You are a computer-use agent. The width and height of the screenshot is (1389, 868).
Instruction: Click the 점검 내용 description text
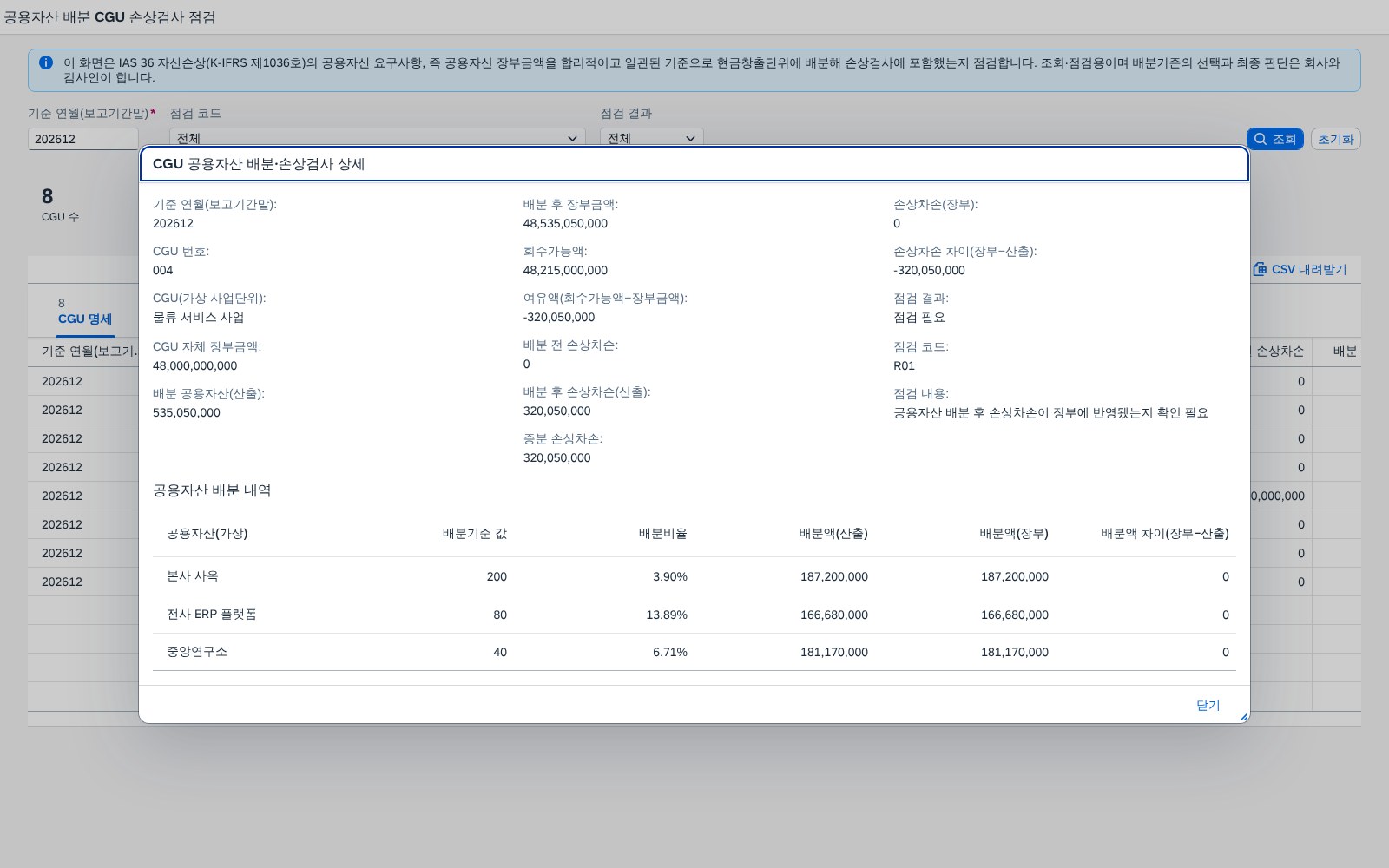click(x=1050, y=412)
